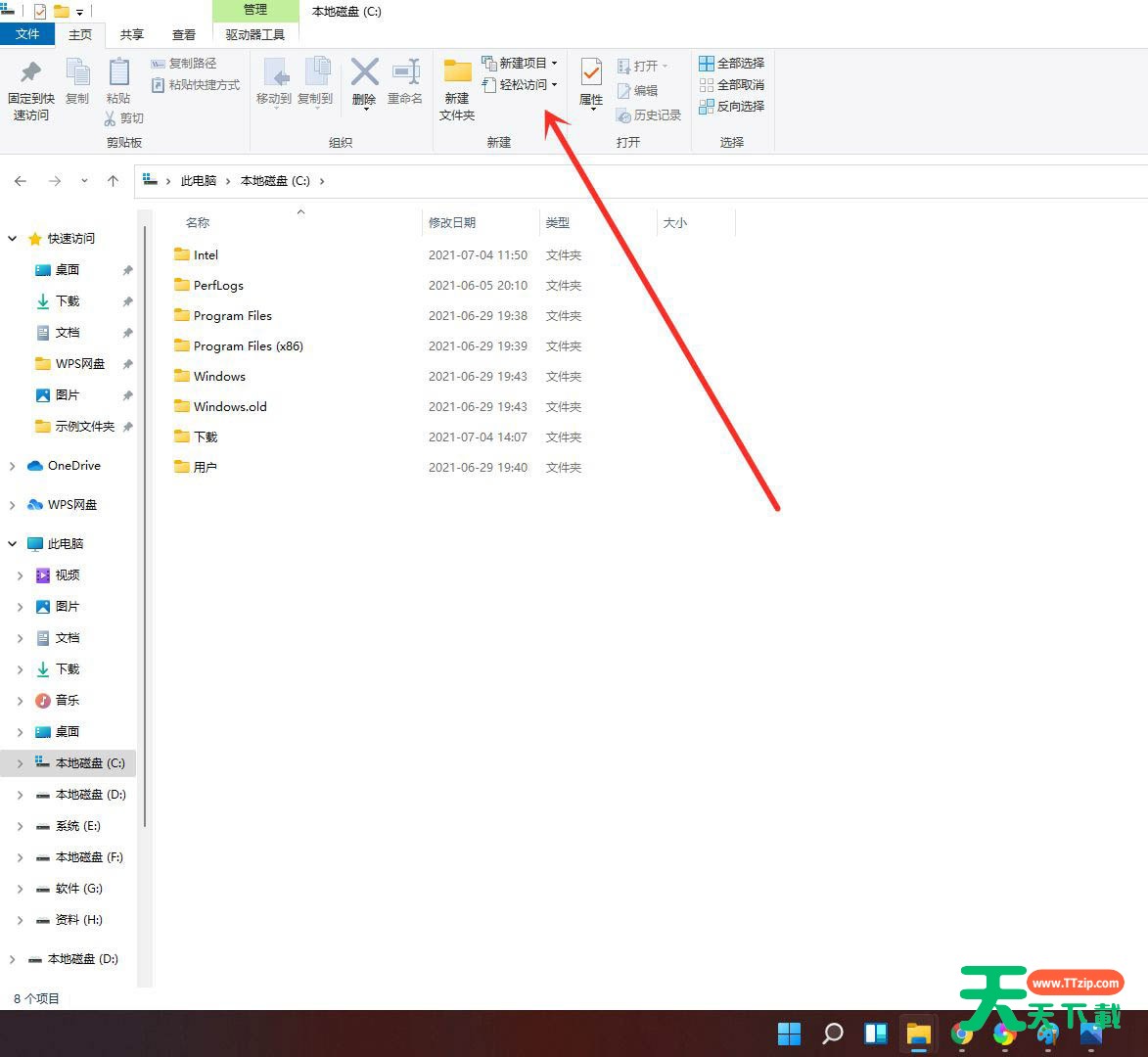This screenshot has height=1057, width=1148.
Task: Open 历史记录 (History) in the ribbon
Action: pos(648,115)
